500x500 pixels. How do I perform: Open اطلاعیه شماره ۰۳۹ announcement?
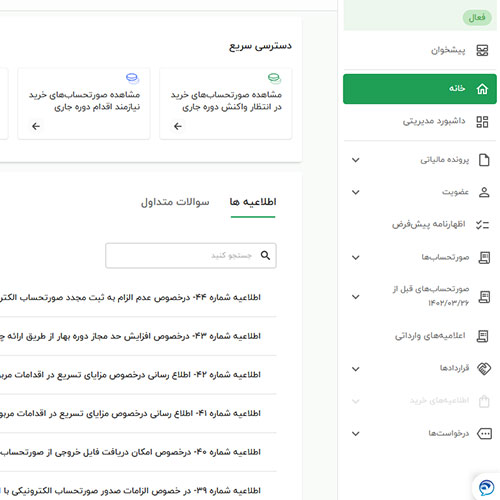click(x=130, y=491)
